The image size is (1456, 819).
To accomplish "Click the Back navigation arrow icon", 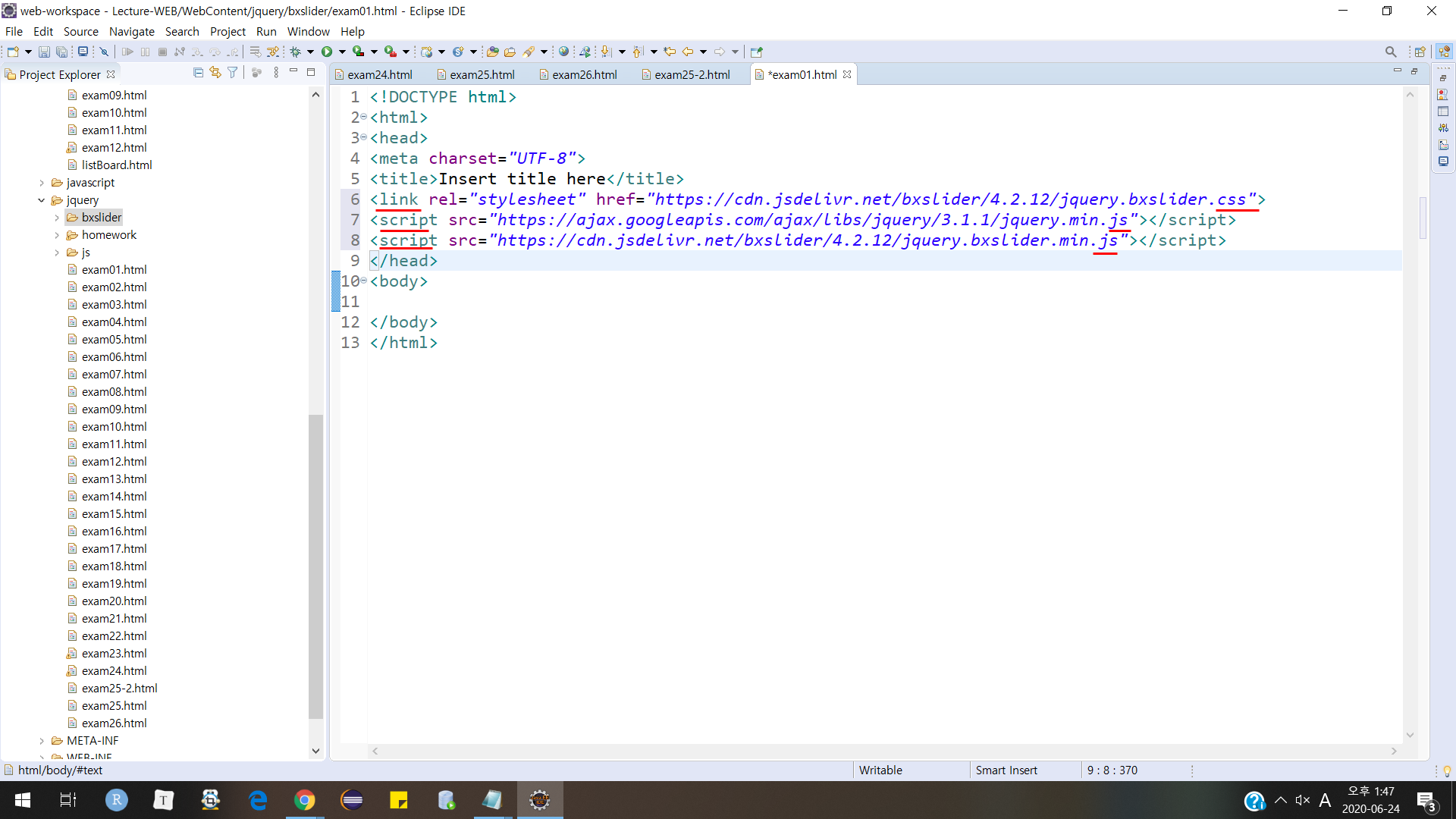I will click(x=688, y=52).
